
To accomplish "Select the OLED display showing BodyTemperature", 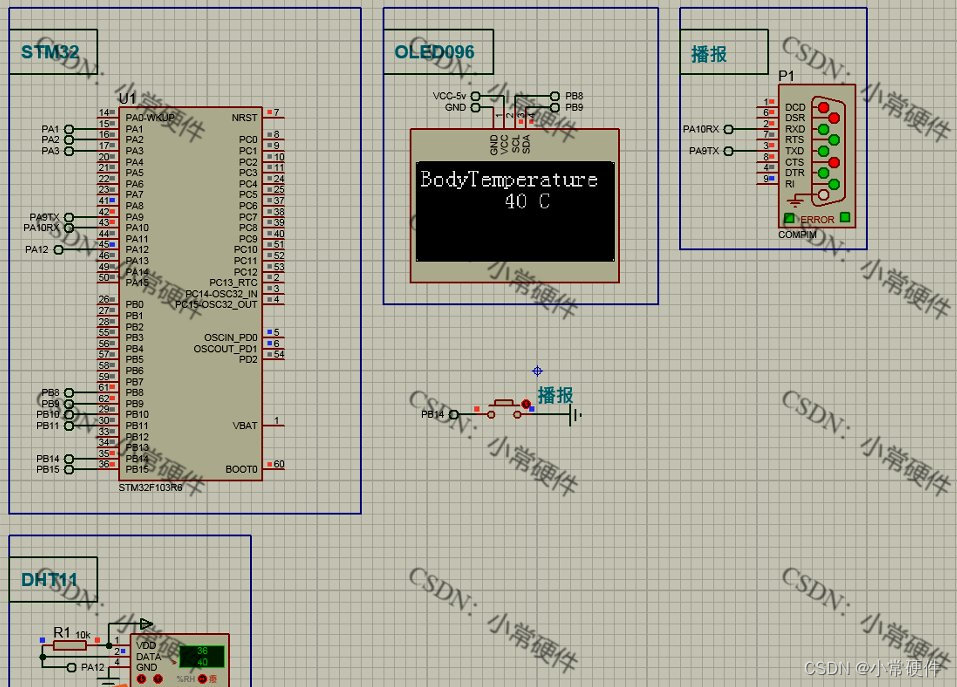I will (x=515, y=206).
